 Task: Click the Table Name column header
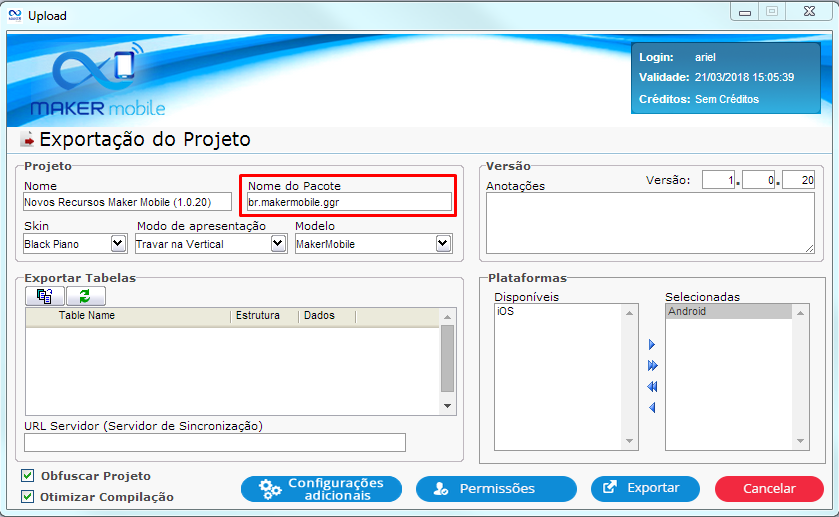click(x=87, y=316)
